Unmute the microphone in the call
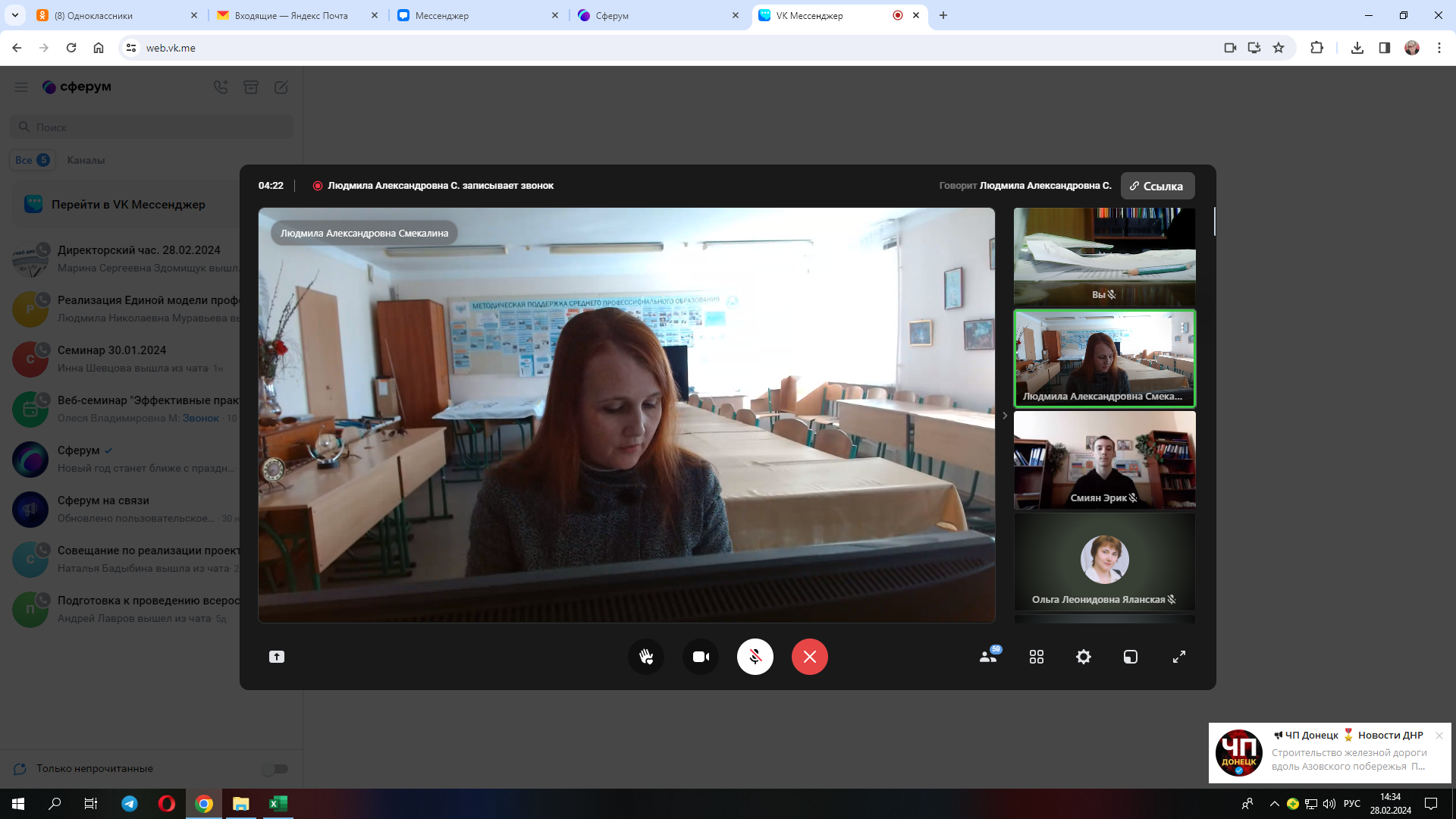This screenshot has height=819, width=1456. click(x=755, y=657)
